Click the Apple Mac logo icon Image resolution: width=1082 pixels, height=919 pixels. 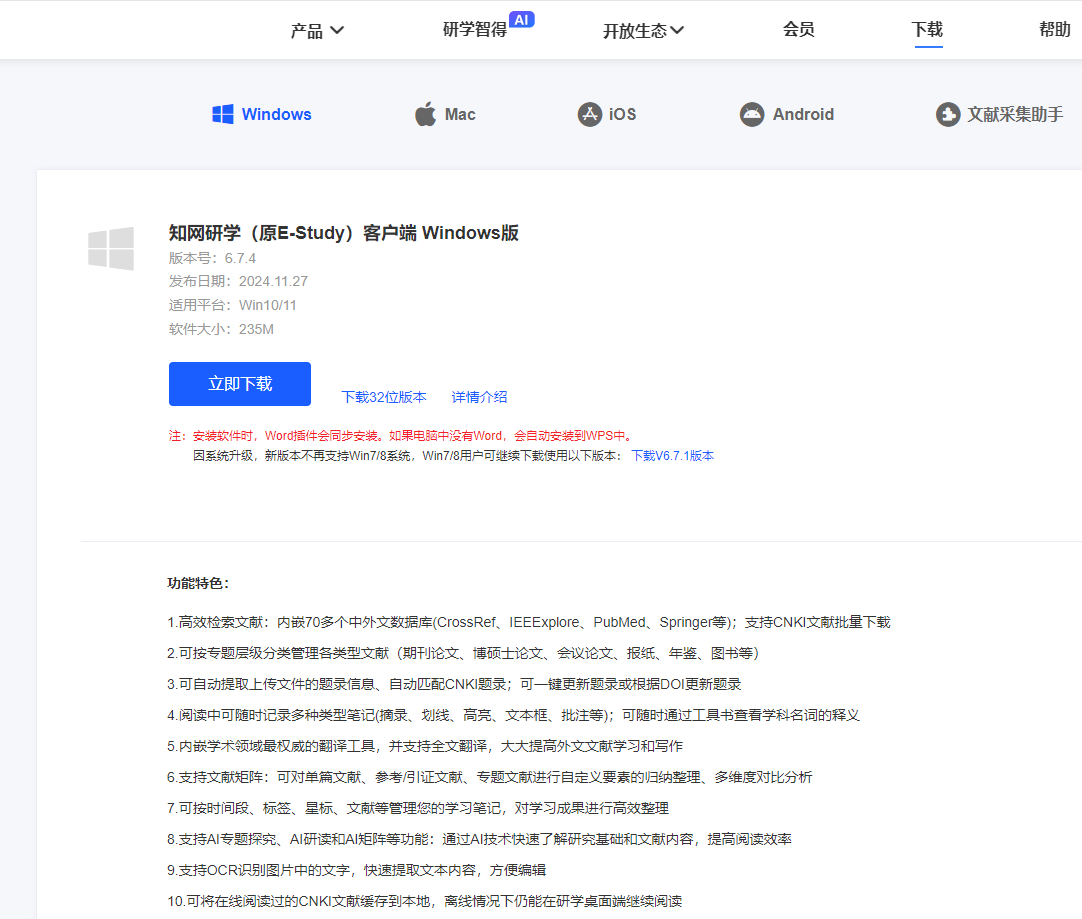click(425, 114)
